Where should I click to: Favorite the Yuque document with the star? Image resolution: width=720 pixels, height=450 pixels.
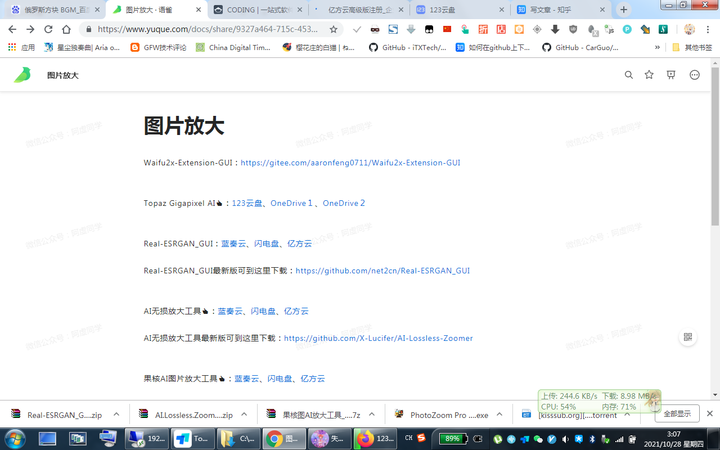[649, 75]
